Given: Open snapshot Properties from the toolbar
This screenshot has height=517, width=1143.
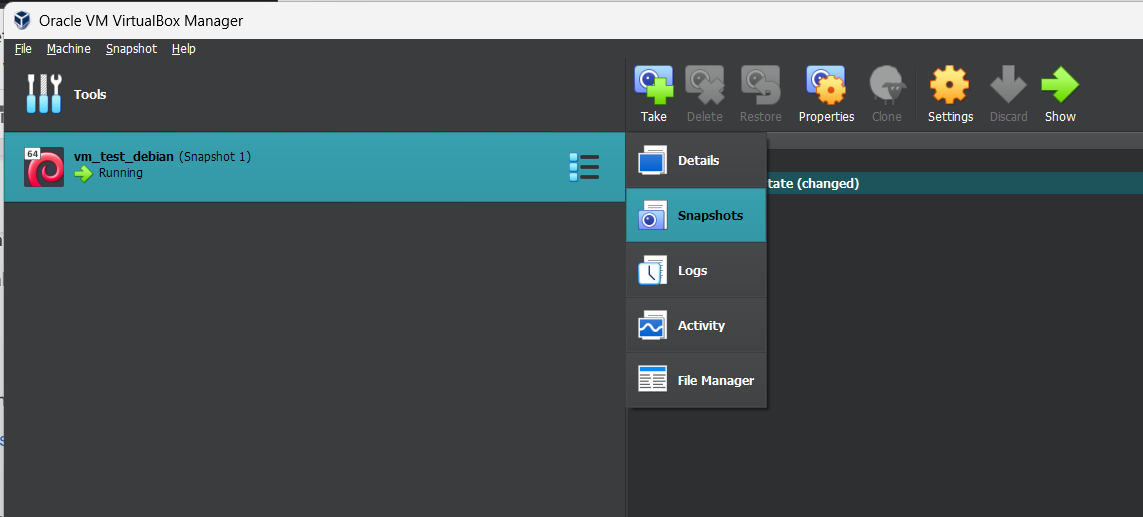Looking at the screenshot, I should (826, 87).
